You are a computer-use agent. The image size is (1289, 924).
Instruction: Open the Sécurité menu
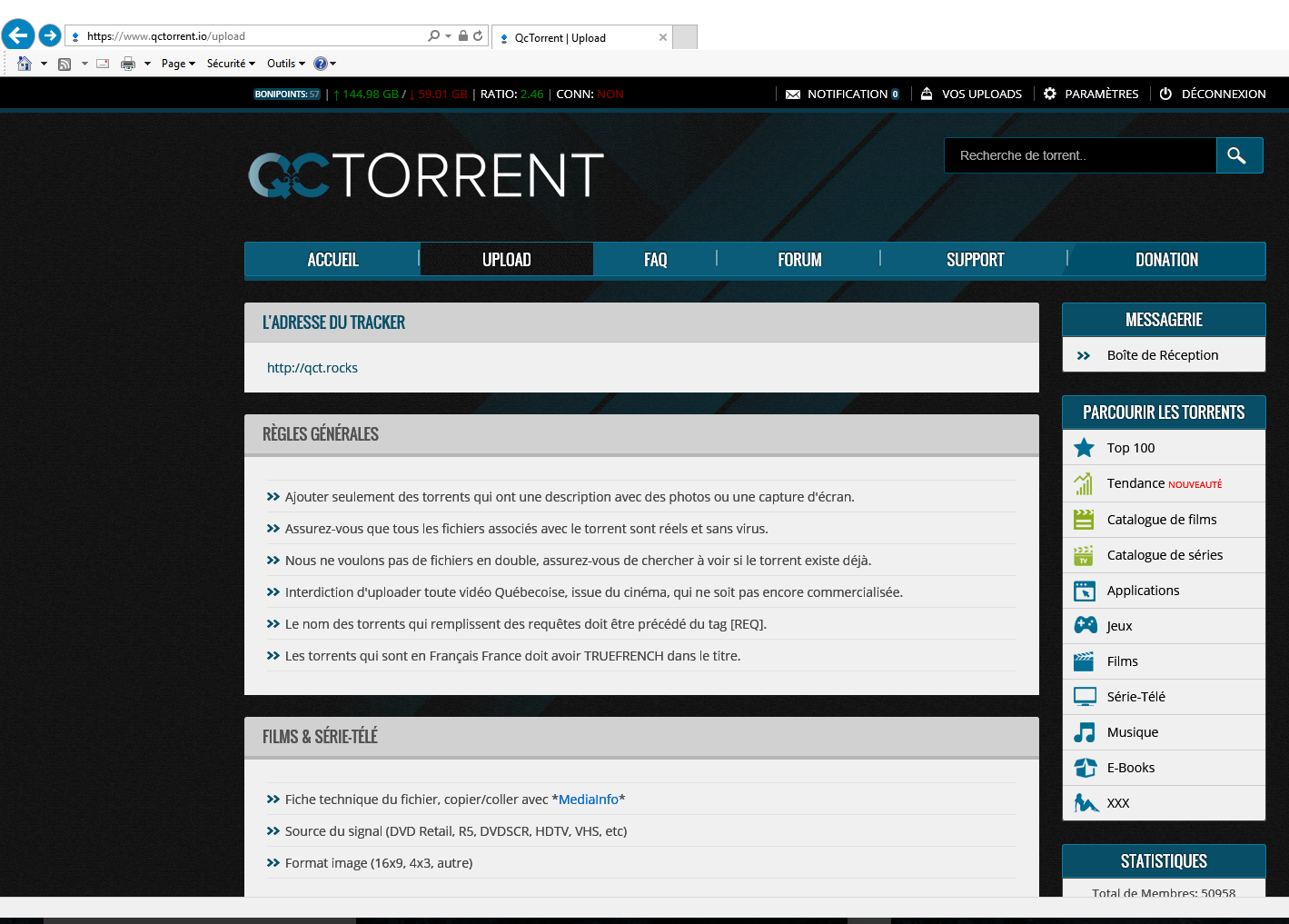[x=231, y=64]
